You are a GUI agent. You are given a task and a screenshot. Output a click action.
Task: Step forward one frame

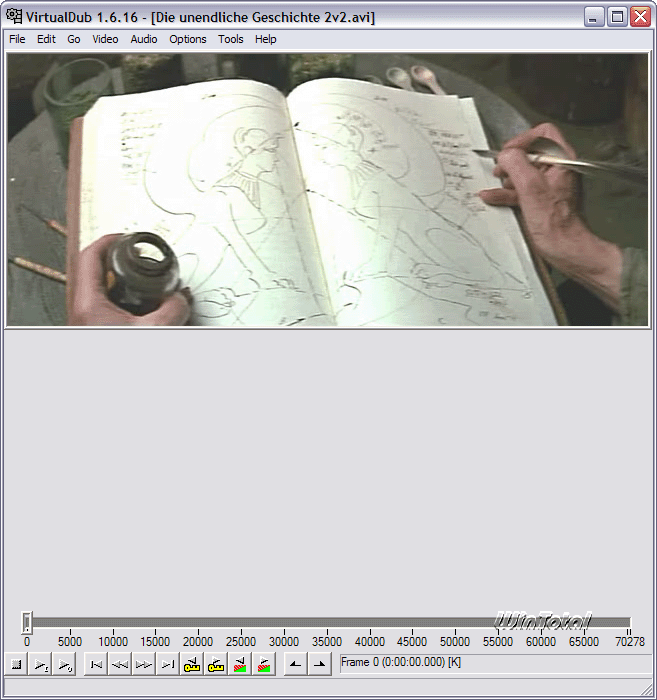pos(144,664)
